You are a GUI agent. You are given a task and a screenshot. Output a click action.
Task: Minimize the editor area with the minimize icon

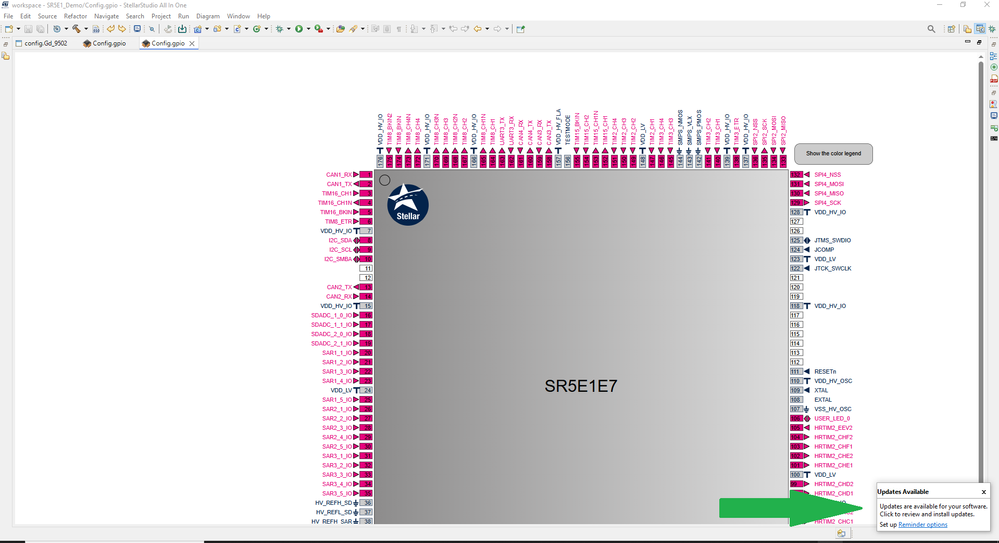(968, 42)
